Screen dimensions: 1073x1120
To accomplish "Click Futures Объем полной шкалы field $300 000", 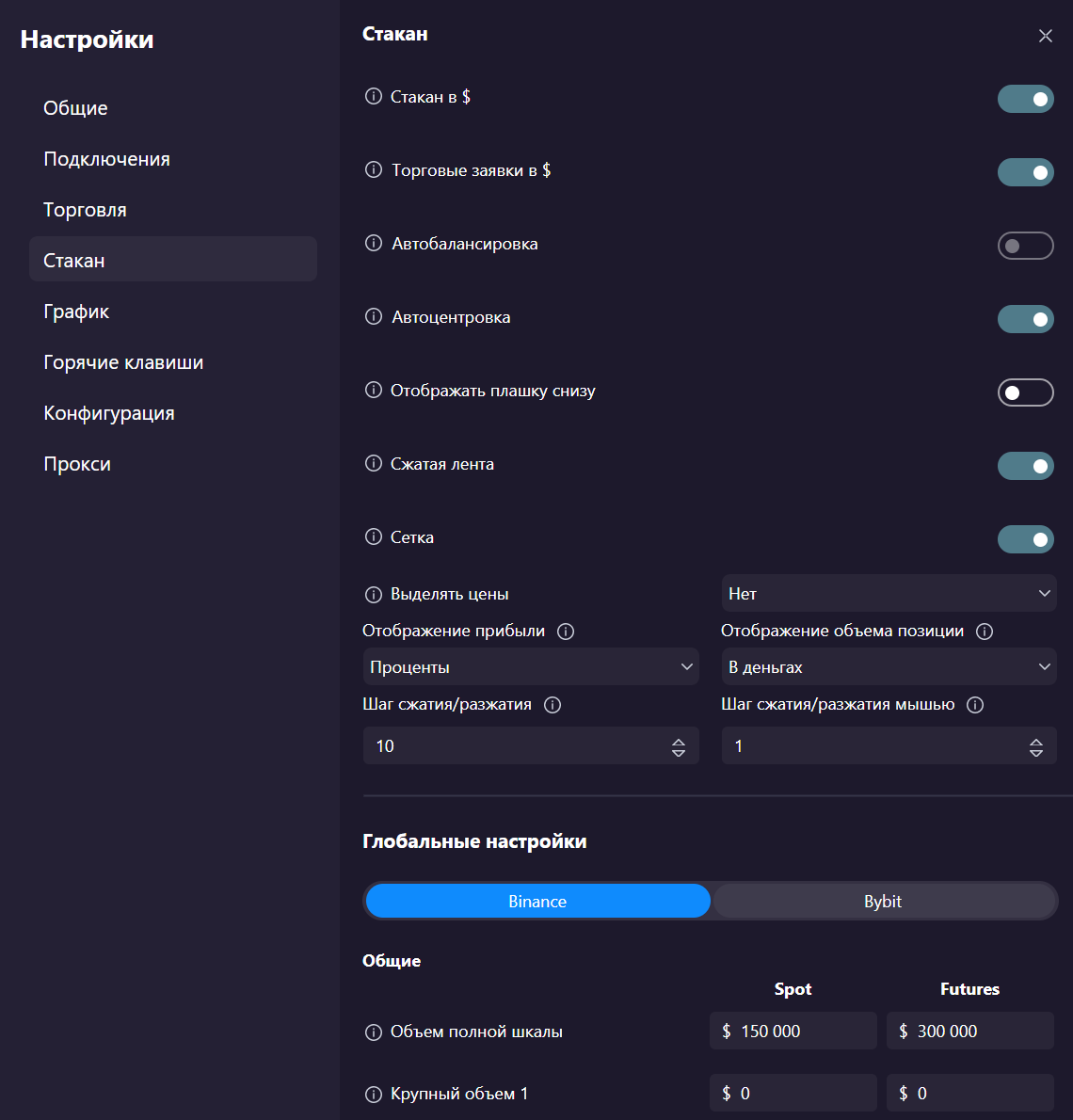I will 970,1031.
